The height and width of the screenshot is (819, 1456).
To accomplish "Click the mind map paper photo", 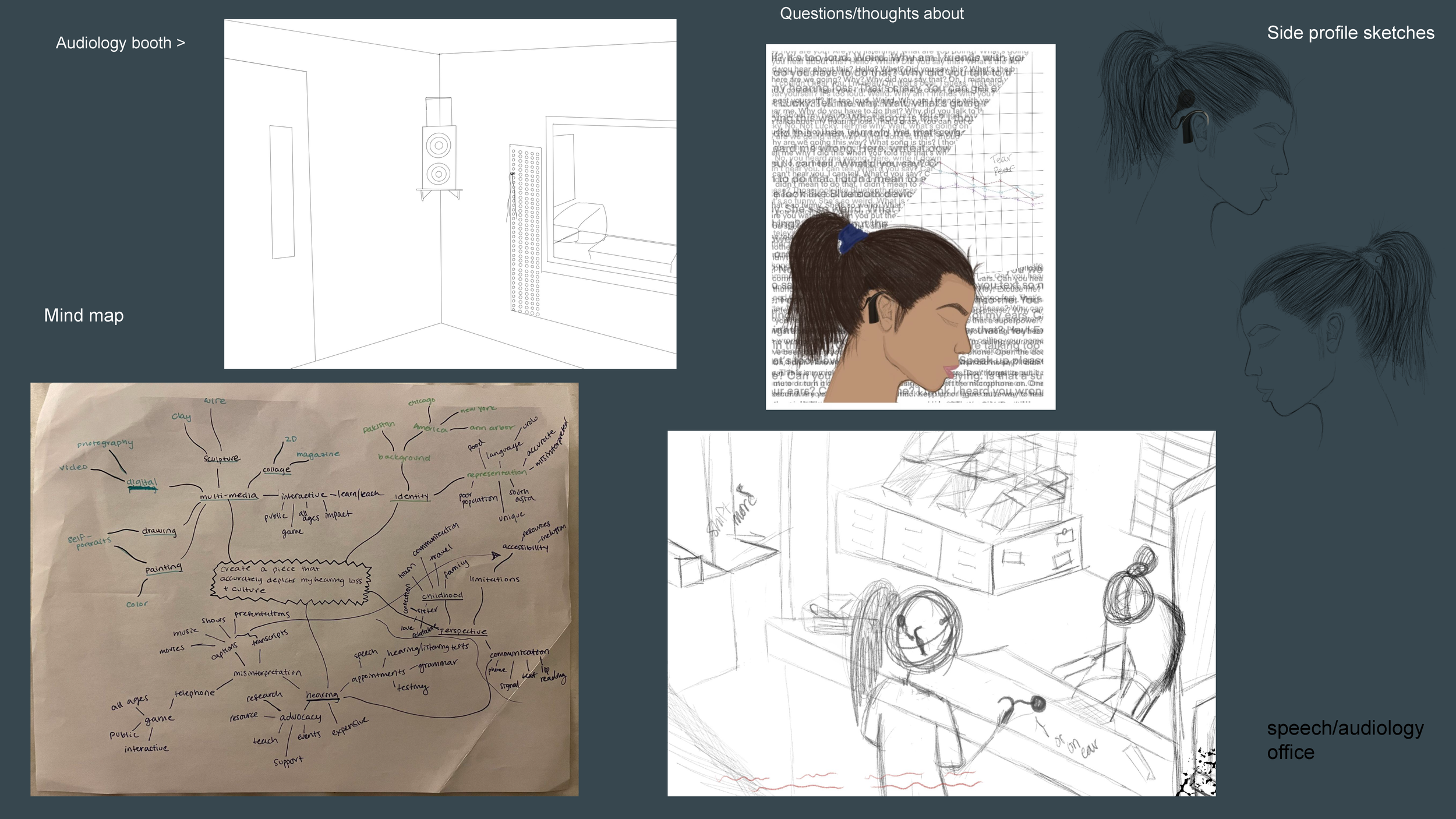I will [304, 588].
